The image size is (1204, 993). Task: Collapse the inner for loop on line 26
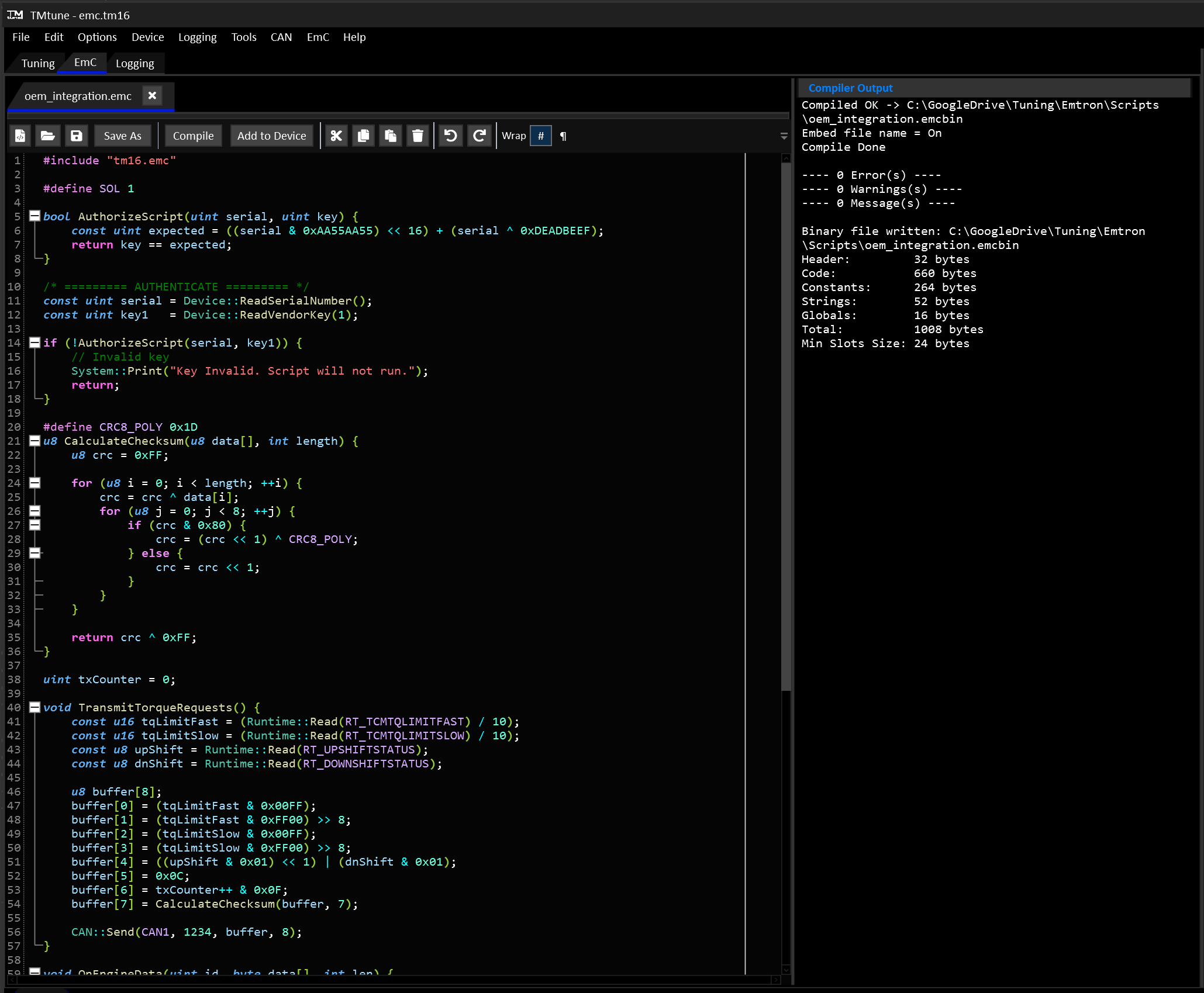tap(35, 511)
